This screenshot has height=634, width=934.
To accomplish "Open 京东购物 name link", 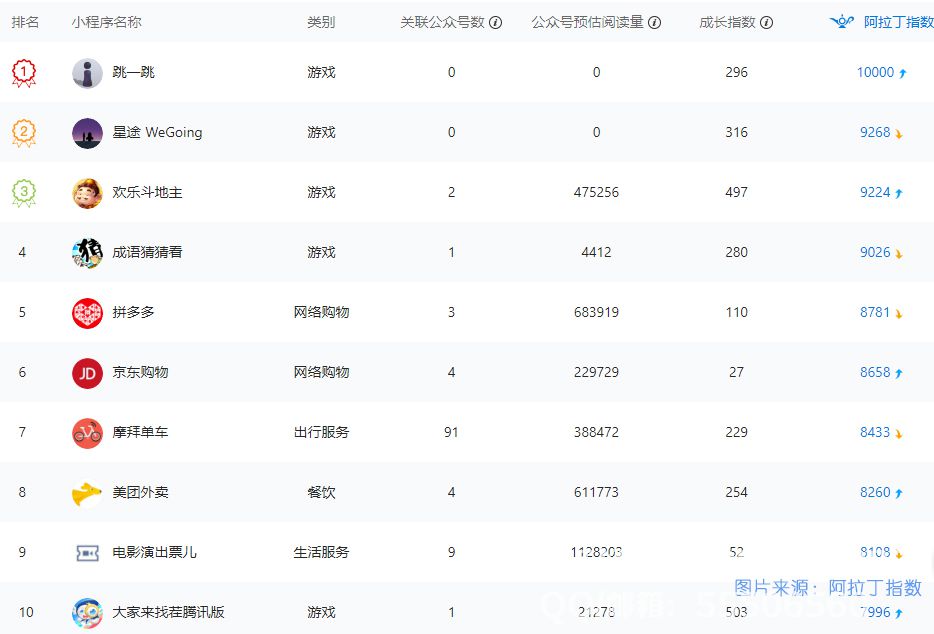I will (x=140, y=372).
